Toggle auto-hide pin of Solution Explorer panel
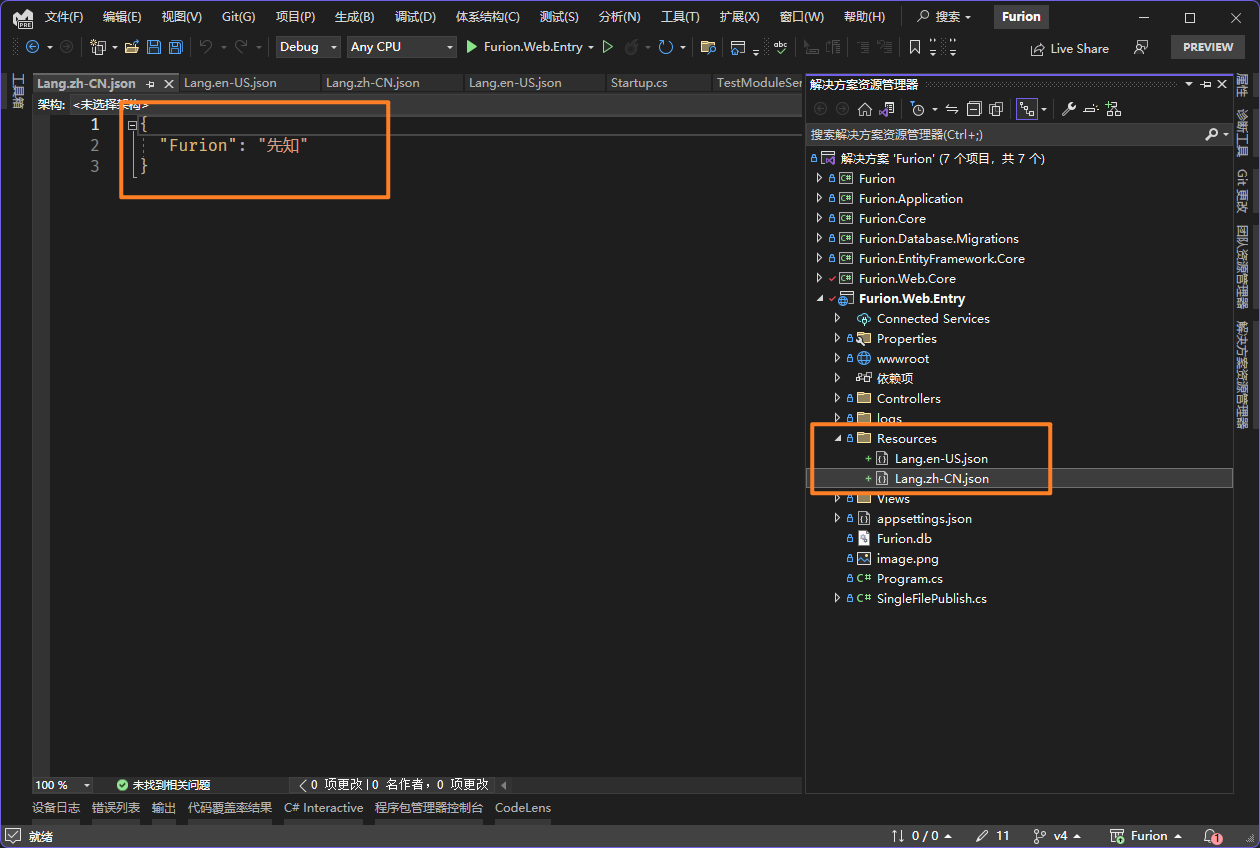This screenshot has height=848, width=1260. (1206, 85)
